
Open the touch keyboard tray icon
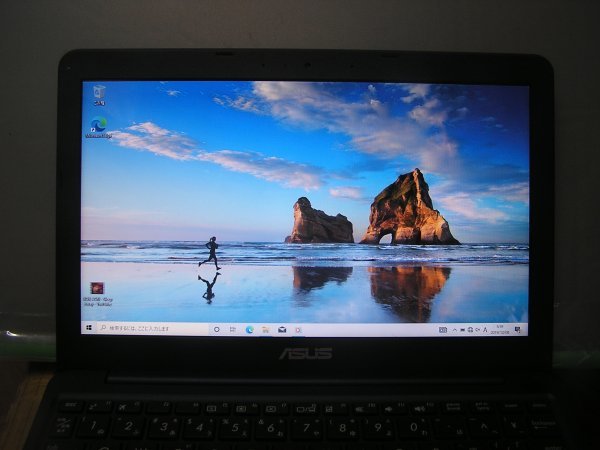point(443,330)
